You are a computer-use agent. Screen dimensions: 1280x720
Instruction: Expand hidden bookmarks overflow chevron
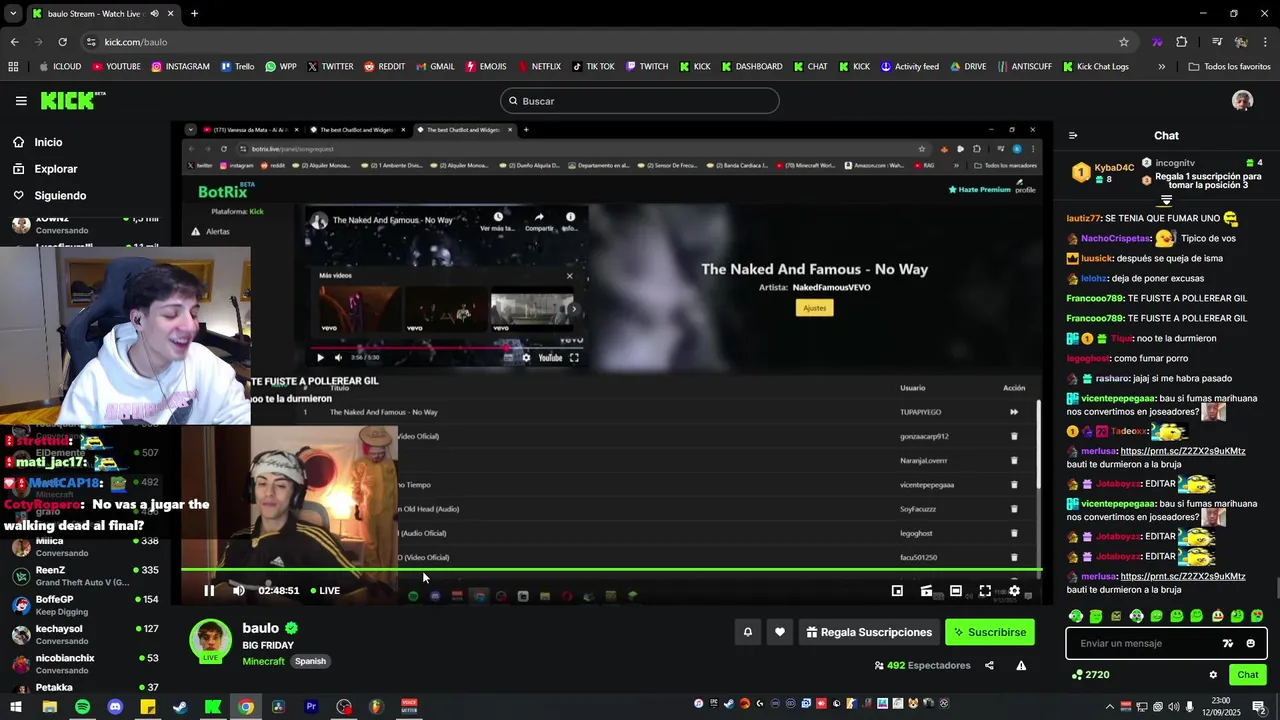click(x=1161, y=67)
